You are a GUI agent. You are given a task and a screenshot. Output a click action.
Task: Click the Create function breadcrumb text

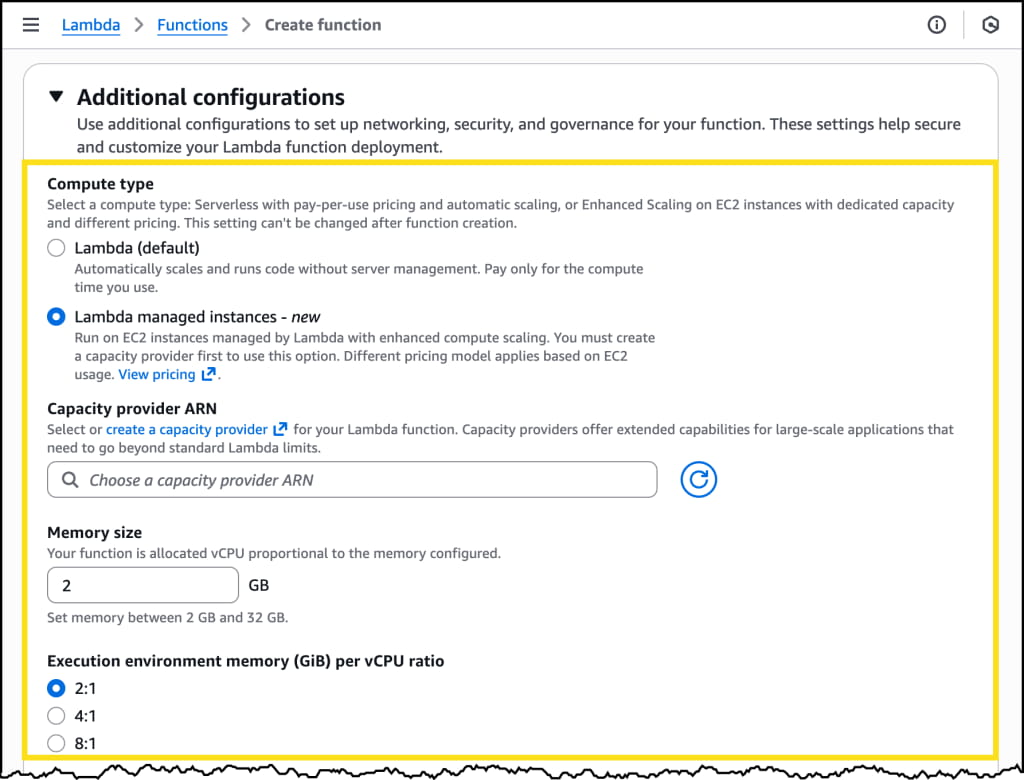pos(322,25)
